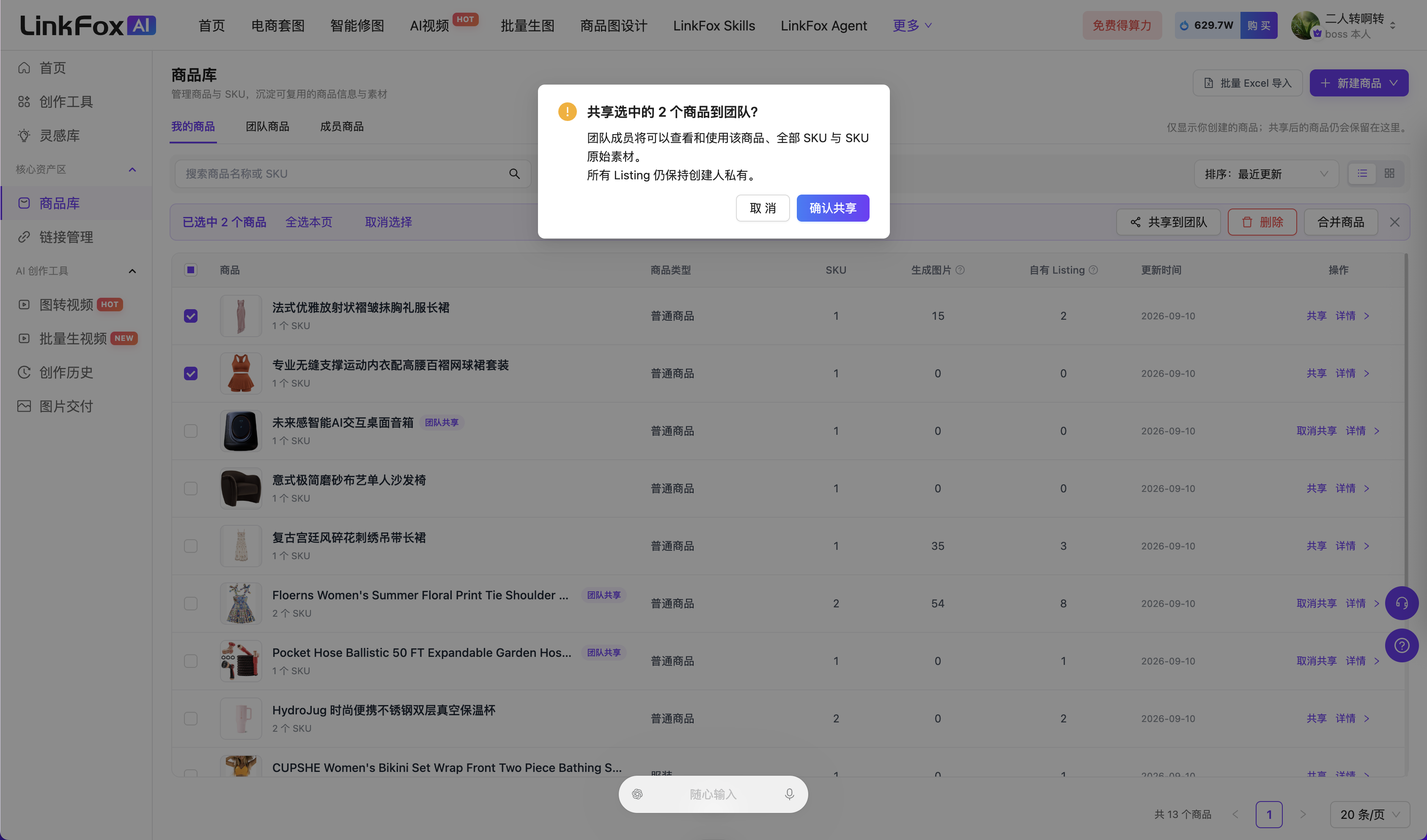Switch to 团队商品 tab
Image resolution: width=1427 pixels, height=840 pixels.
click(267, 126)
